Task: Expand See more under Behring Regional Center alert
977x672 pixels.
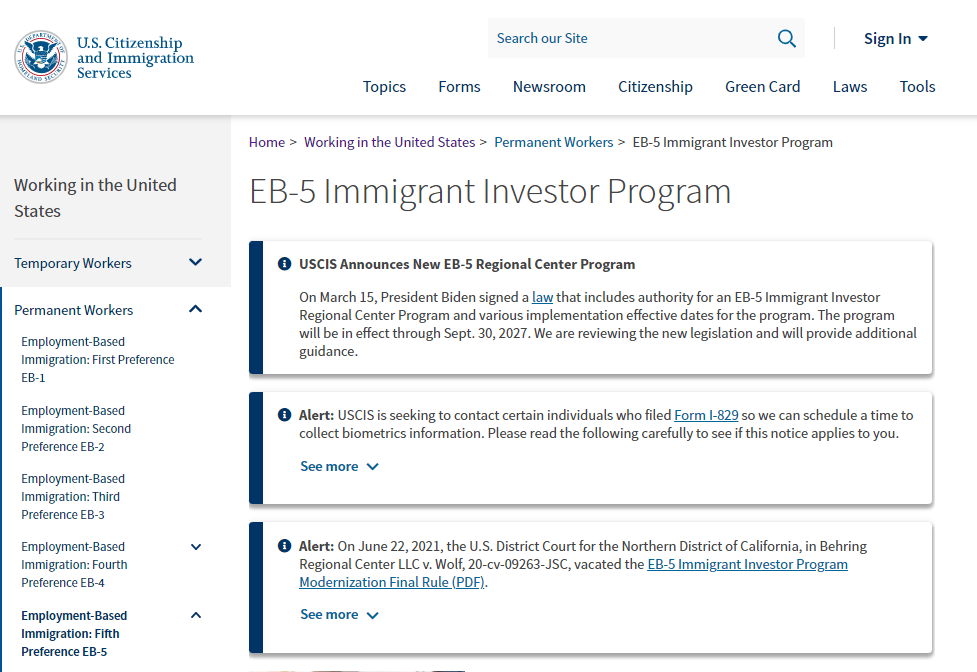Action: [x=340, y=615]
